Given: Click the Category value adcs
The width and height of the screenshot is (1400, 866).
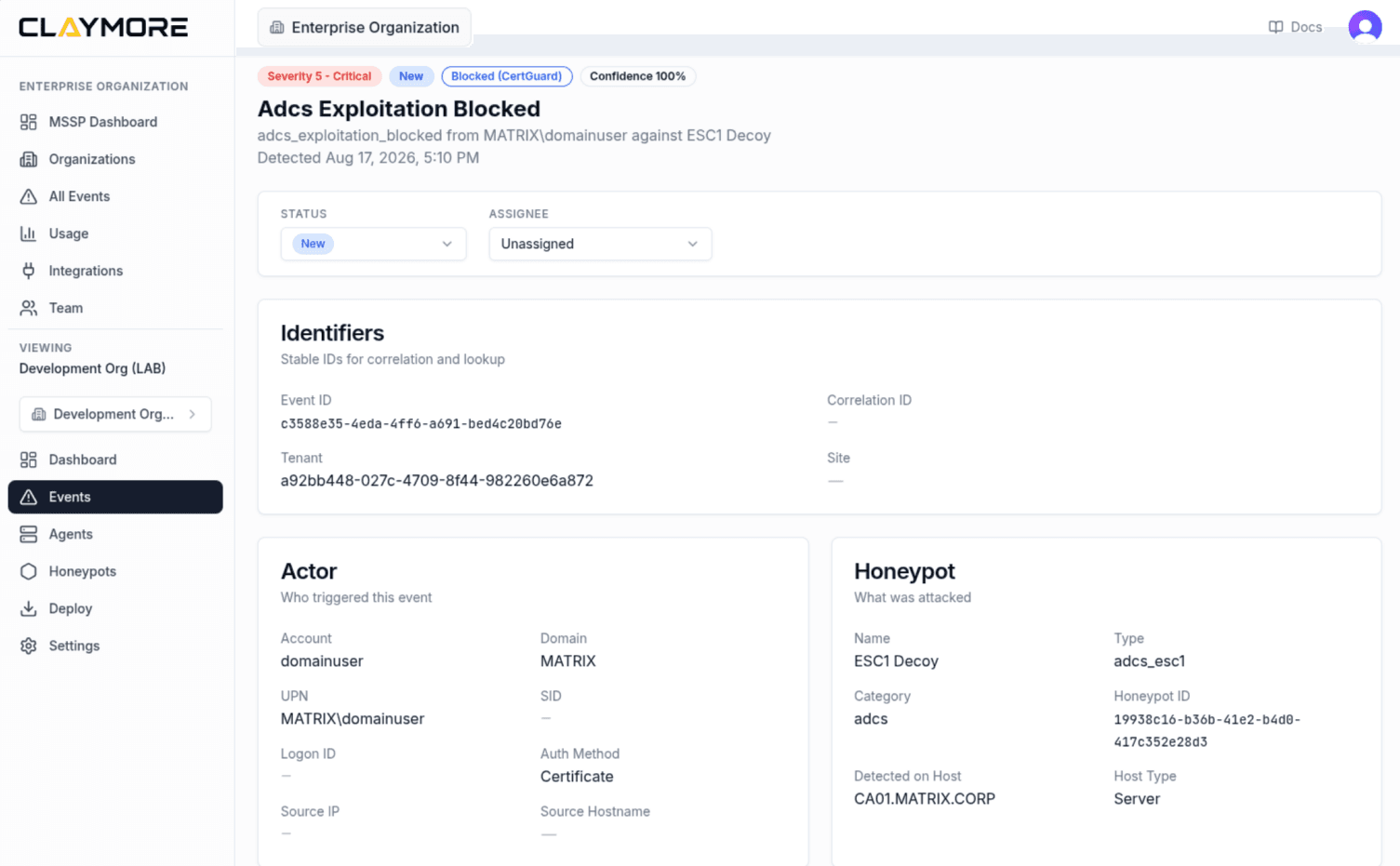Looking at the screenshot, I should pyautogui.click(x=871, y=719).
